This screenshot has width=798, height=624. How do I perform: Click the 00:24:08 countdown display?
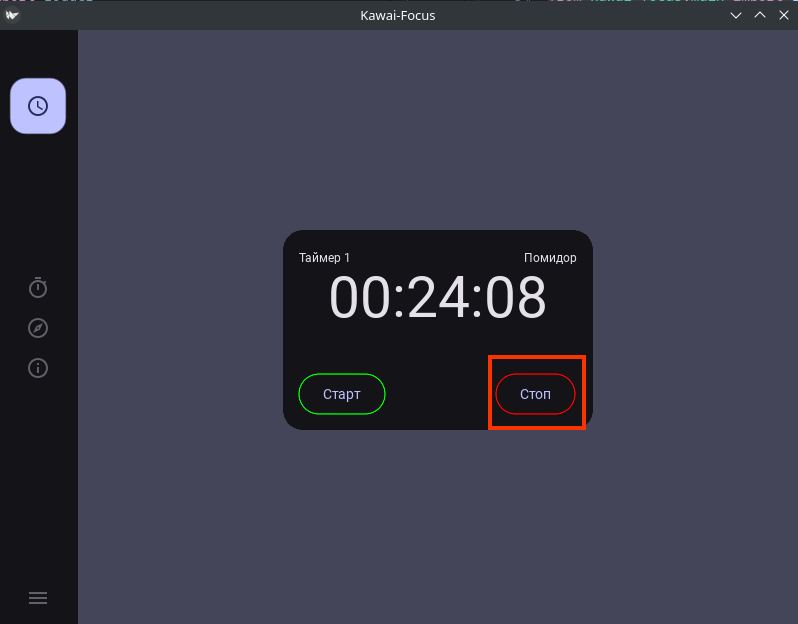coord(437,298)
